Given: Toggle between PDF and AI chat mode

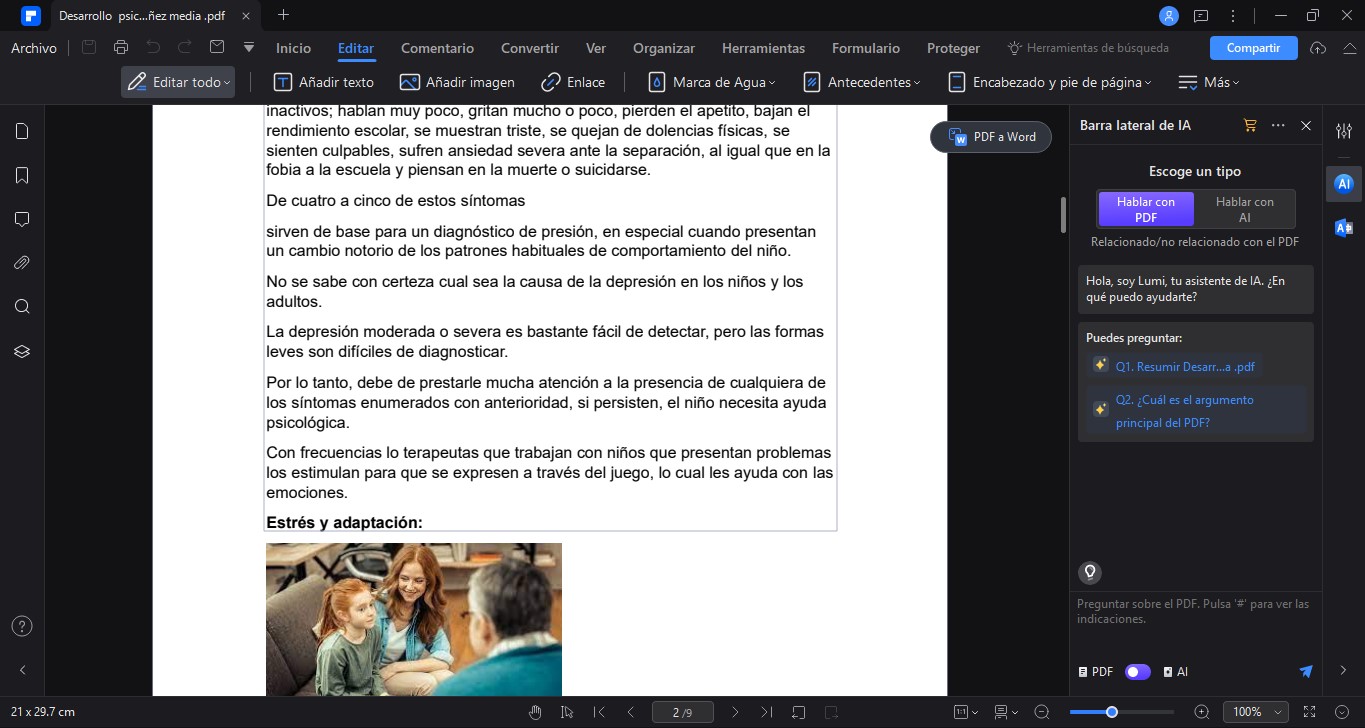Looking at the screenshot, I should (x=1137, y=671).
